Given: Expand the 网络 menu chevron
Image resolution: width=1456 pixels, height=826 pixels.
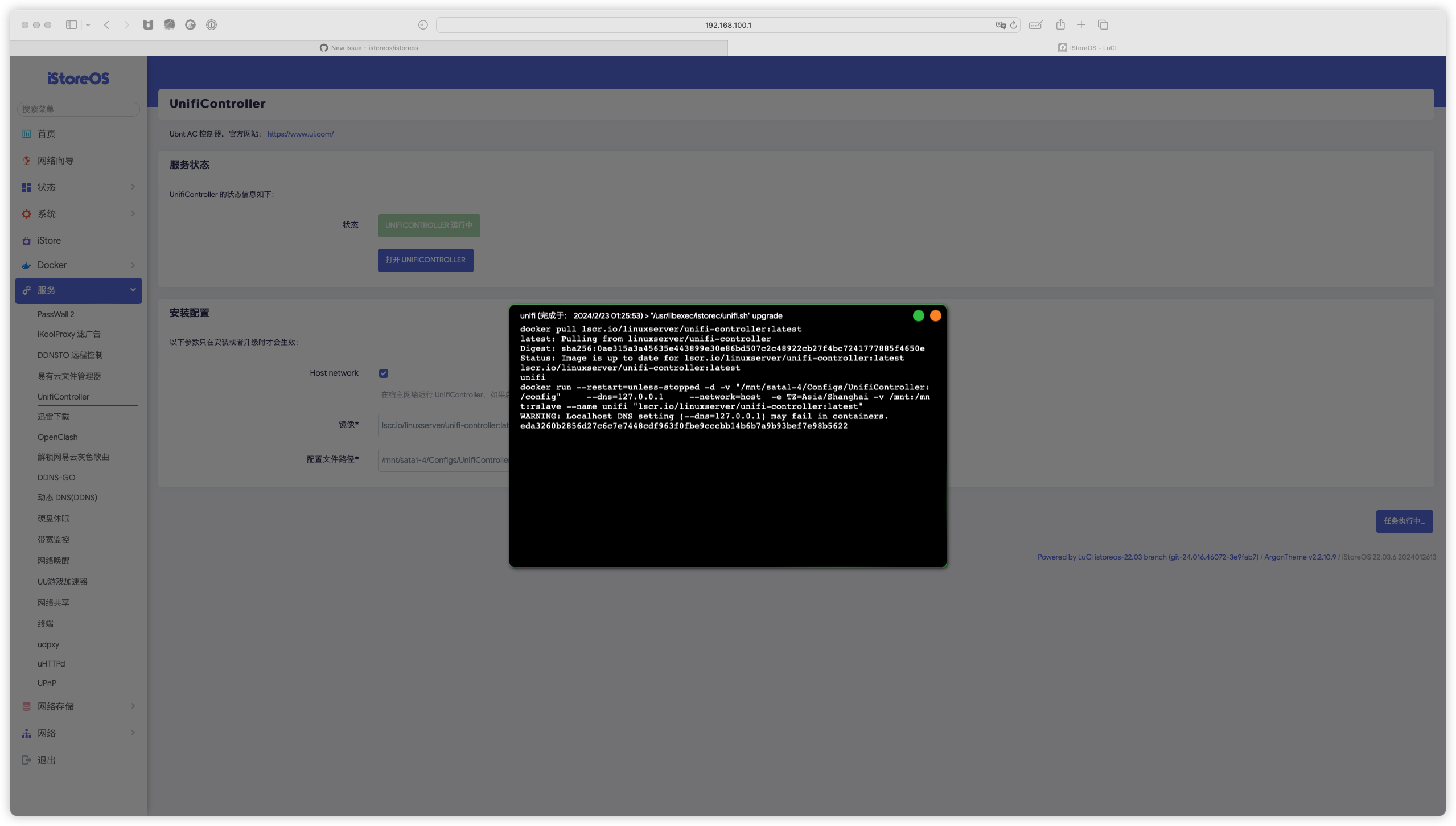Looking at the screenshot, I should click(x=133, y=733).
